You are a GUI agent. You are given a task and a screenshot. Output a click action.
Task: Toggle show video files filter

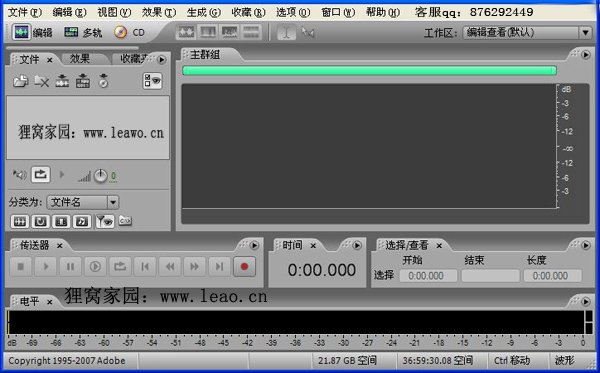tap(61, 221)
